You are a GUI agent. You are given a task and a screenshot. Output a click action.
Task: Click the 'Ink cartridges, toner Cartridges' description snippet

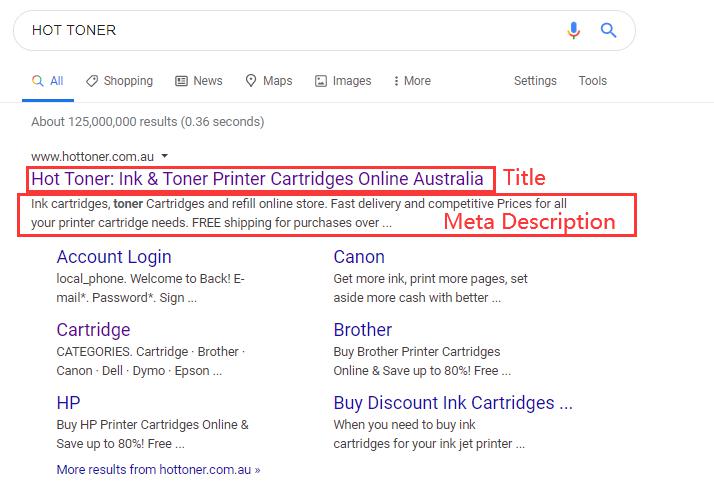(299, 213)
